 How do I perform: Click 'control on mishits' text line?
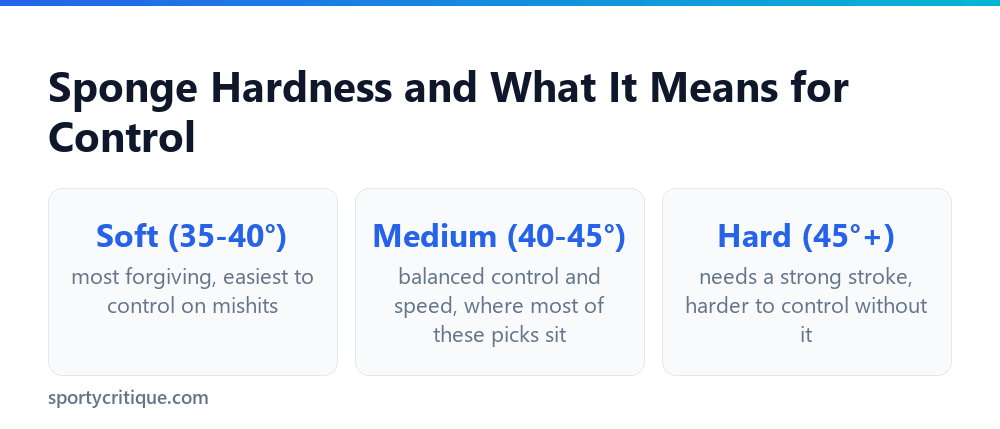click(193, 306)
